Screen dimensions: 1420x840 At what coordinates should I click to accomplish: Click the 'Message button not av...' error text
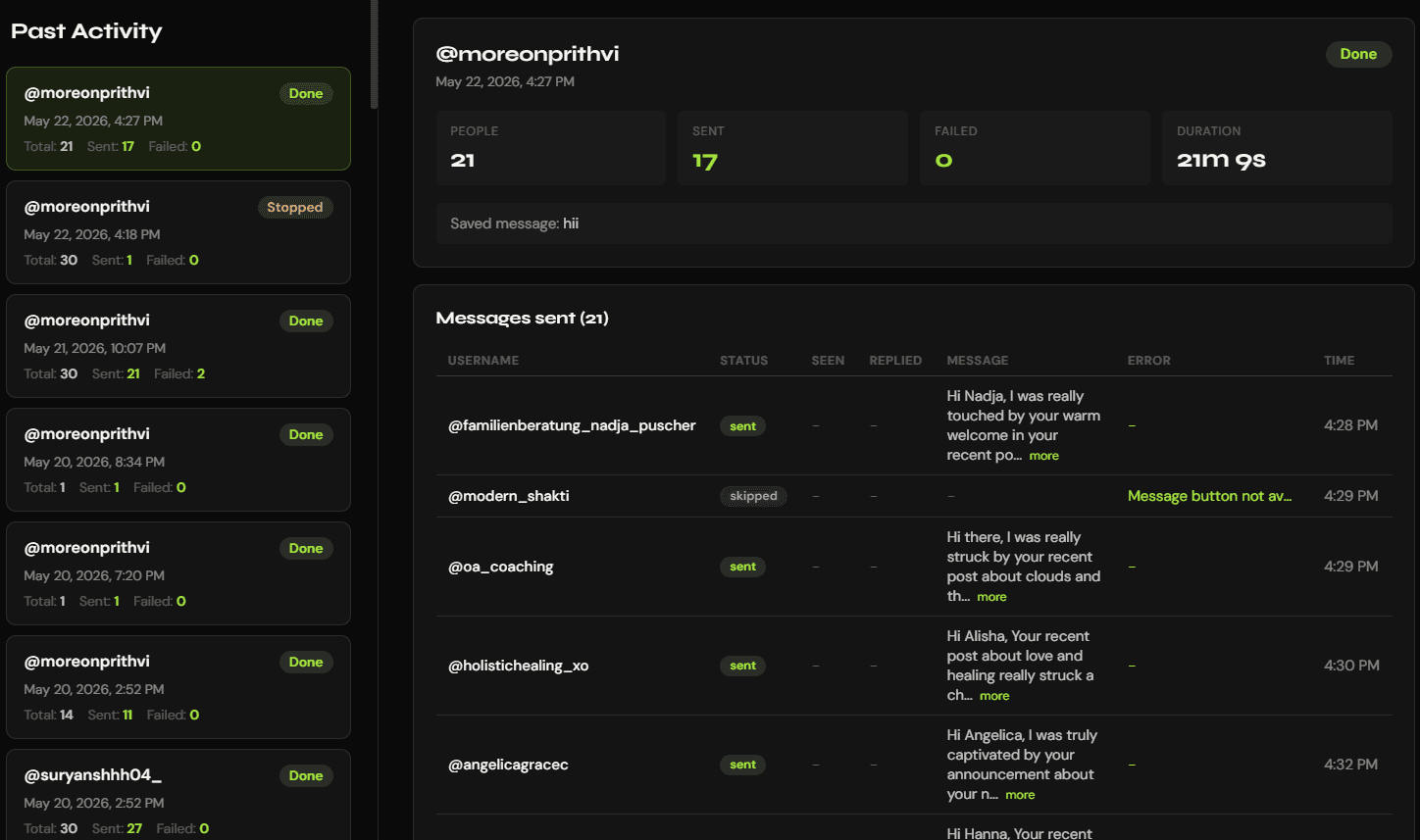pos(1209,496)
